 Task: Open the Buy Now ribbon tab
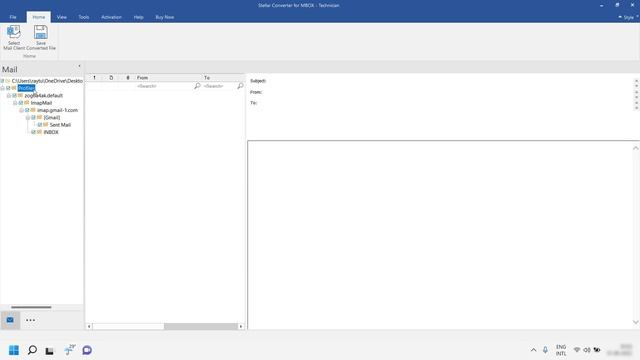coord(164,17)
